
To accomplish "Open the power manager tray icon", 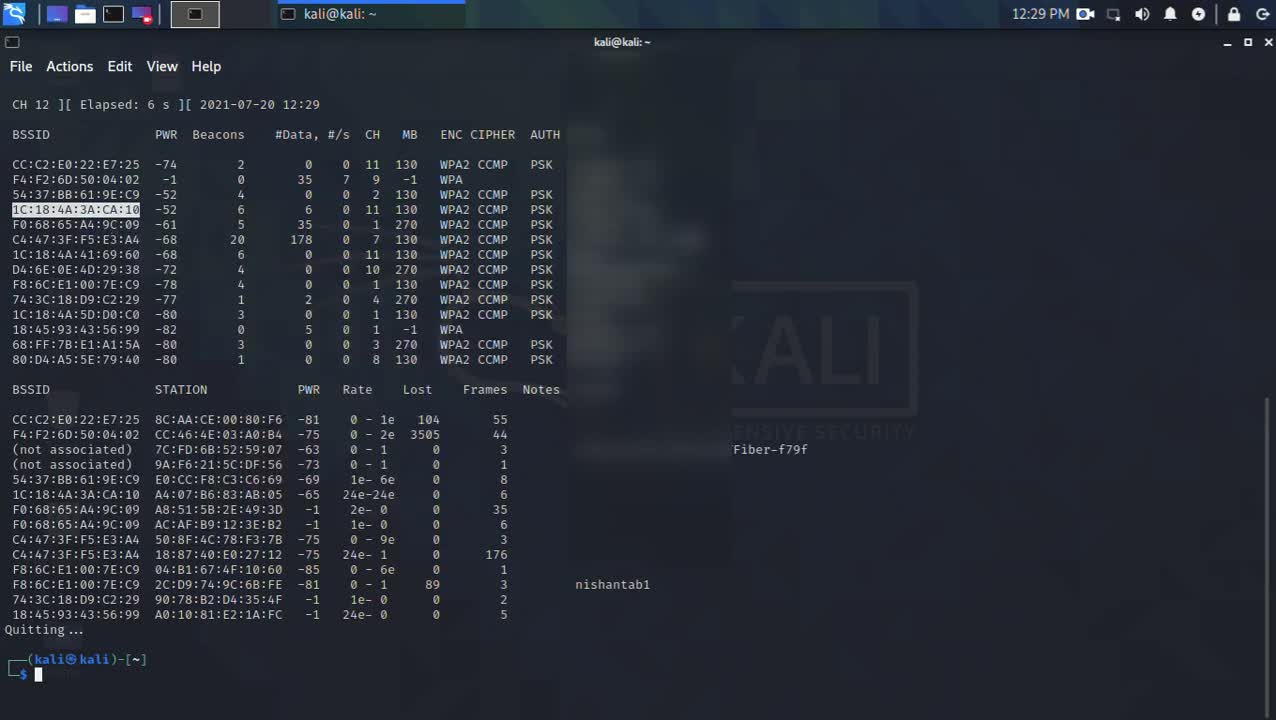I will [x=1198, y=14].
